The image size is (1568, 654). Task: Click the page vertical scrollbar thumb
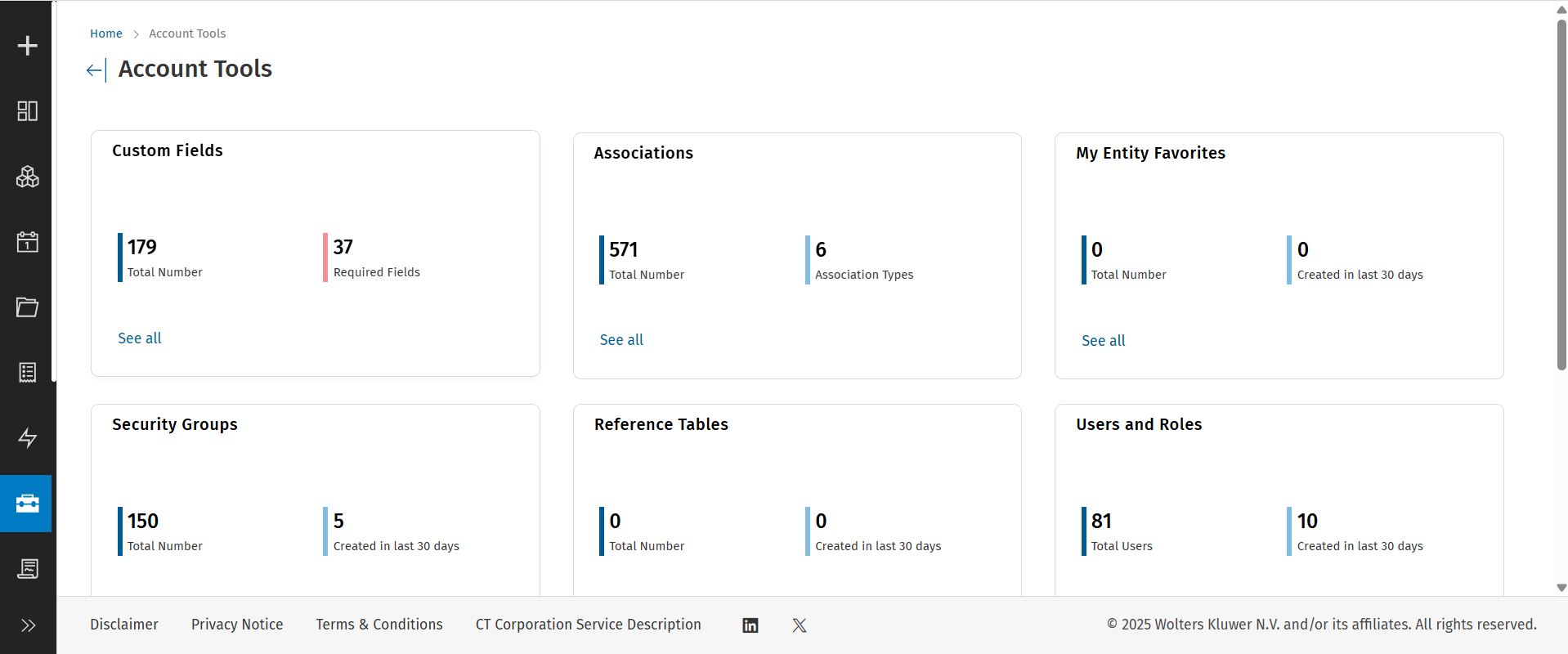point(1561,195)
